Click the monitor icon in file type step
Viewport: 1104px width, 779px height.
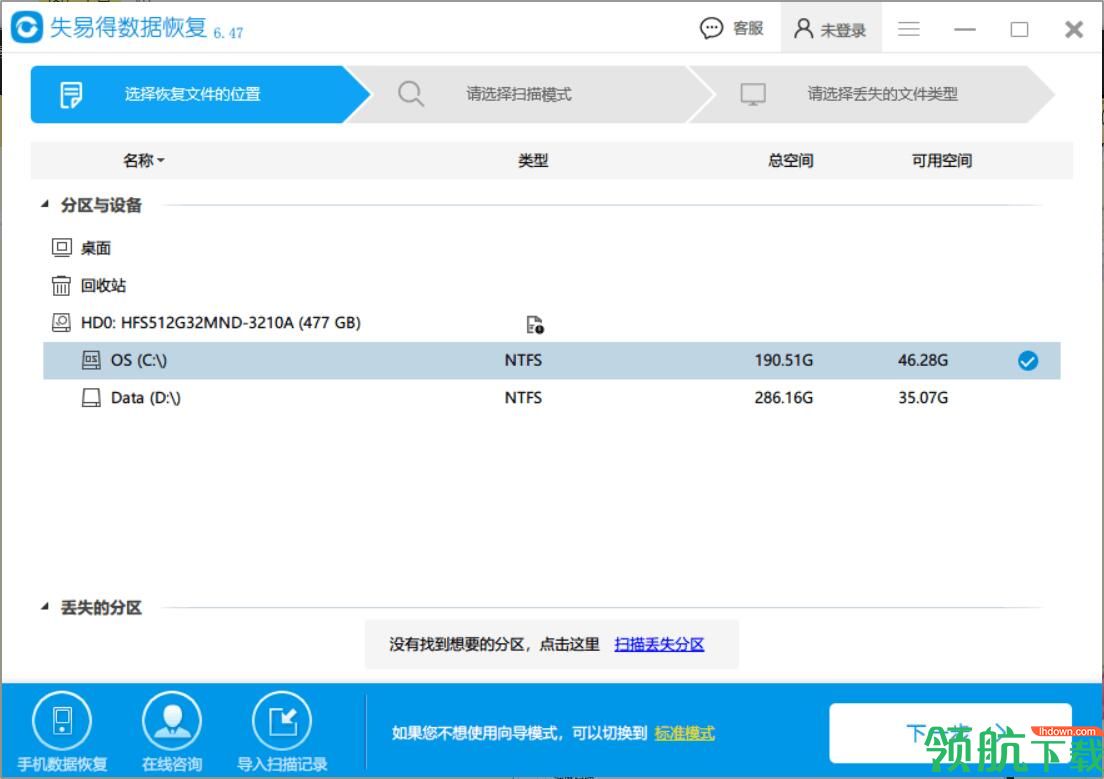[753, 94]
